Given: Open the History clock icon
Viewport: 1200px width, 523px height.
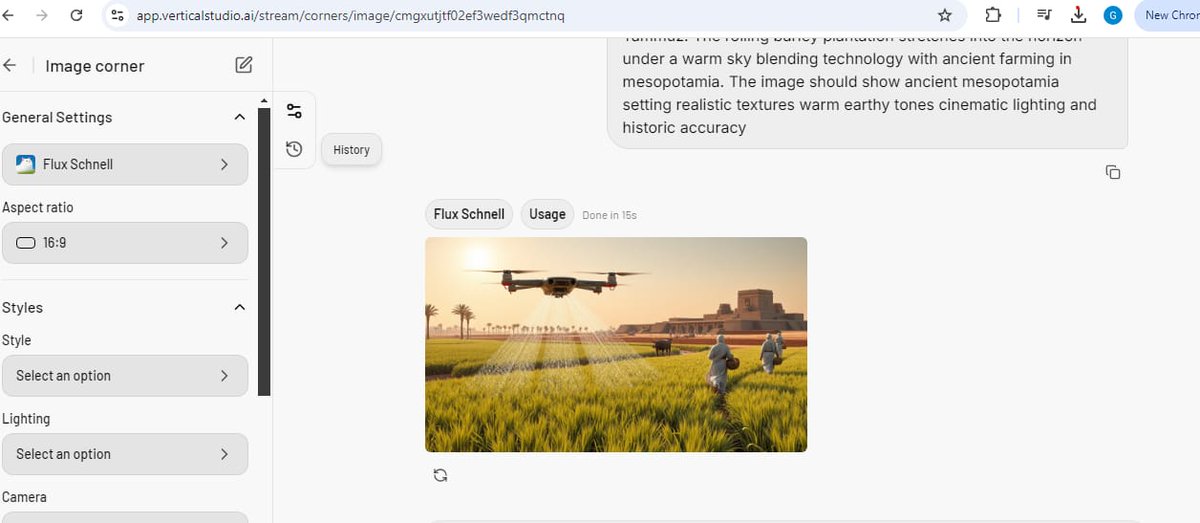Looking at the screenshot, I should point(294,149).
